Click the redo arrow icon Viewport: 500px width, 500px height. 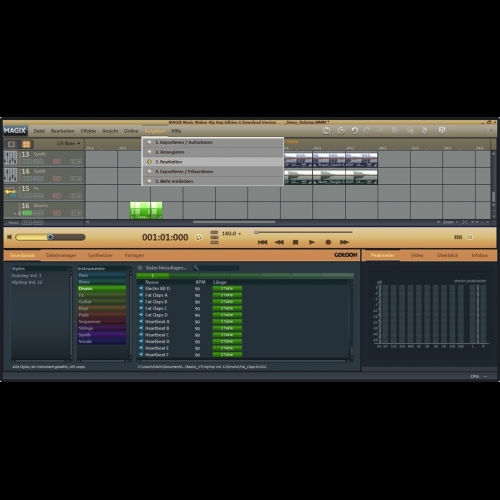click(367, 131)
